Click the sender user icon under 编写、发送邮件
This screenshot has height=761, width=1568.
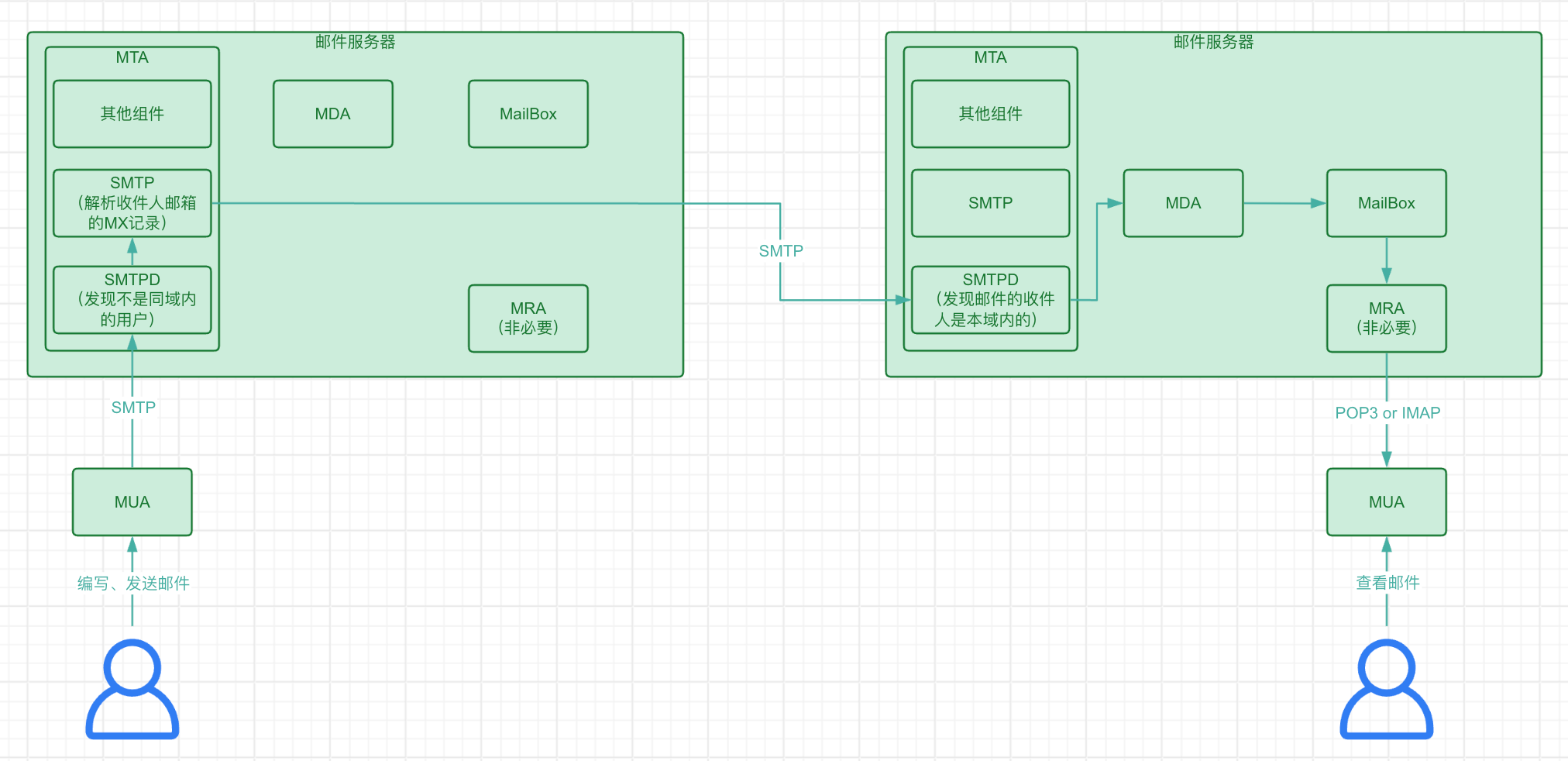tap(132, 689)
